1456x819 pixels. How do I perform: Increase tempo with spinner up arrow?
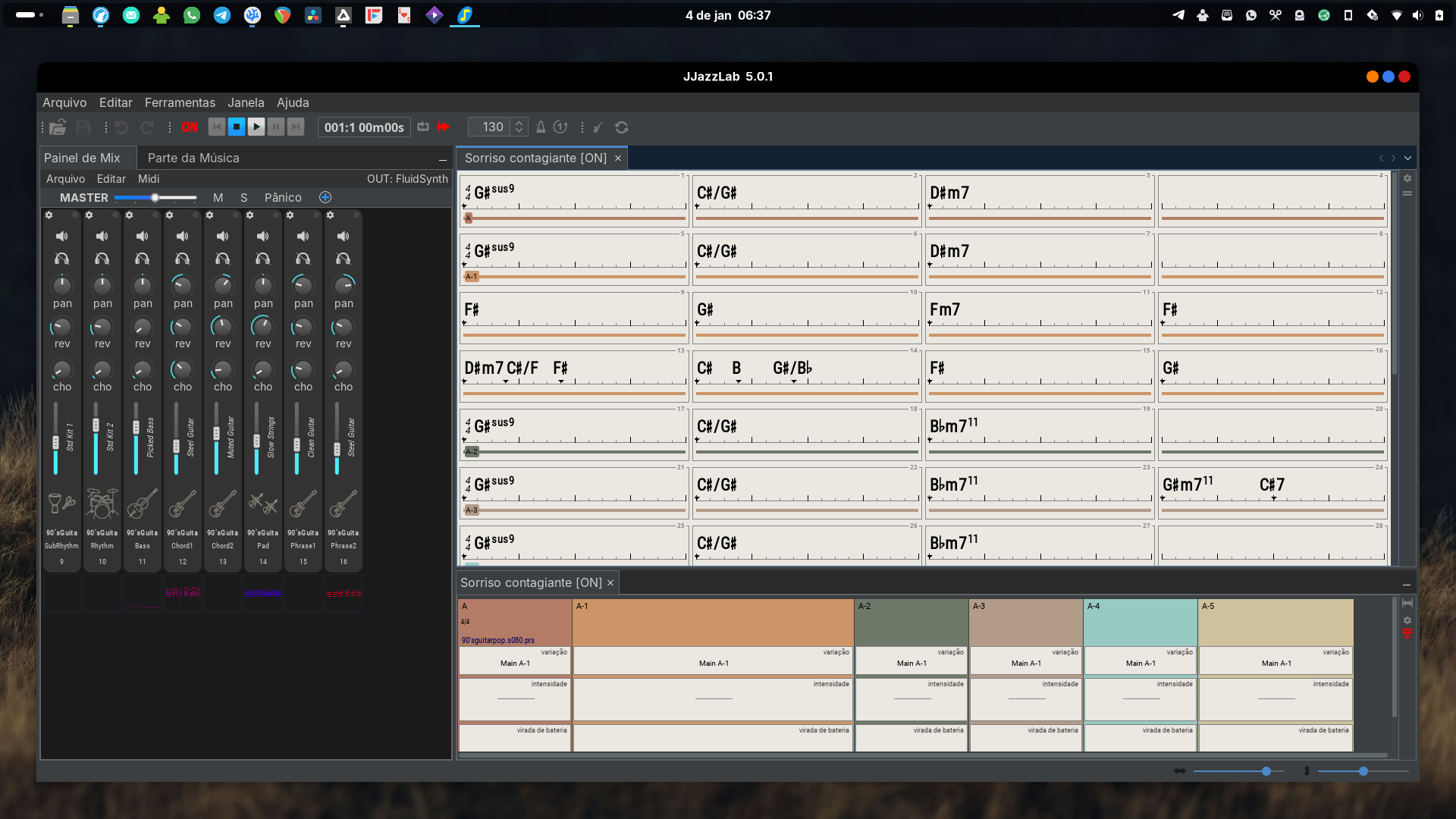pos(519,123)
